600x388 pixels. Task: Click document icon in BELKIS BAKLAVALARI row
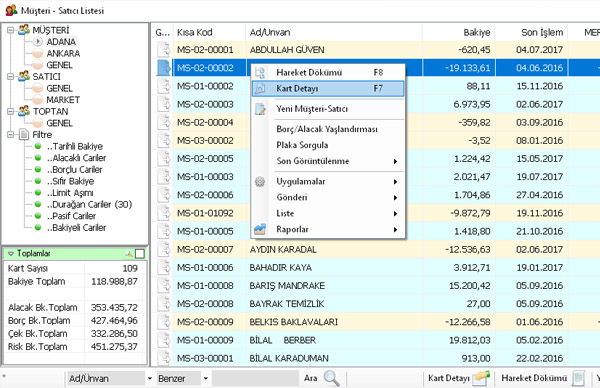tap(164, 322)
